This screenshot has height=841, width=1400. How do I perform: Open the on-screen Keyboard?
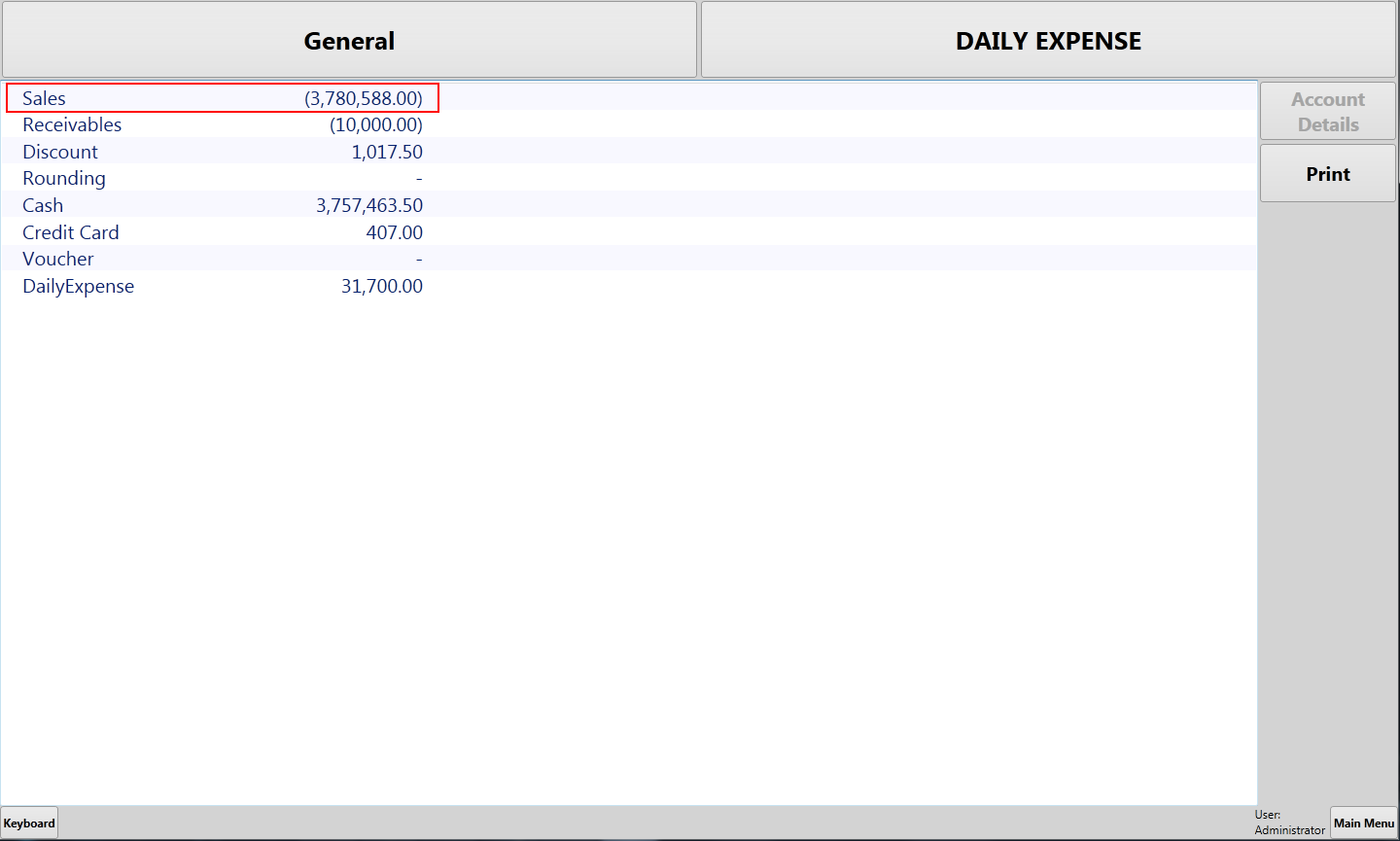click(x=29, y=823)
